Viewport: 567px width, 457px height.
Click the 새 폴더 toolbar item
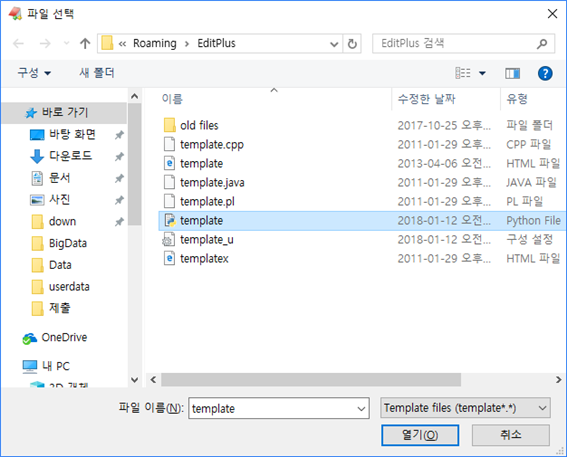click(97, 73)
